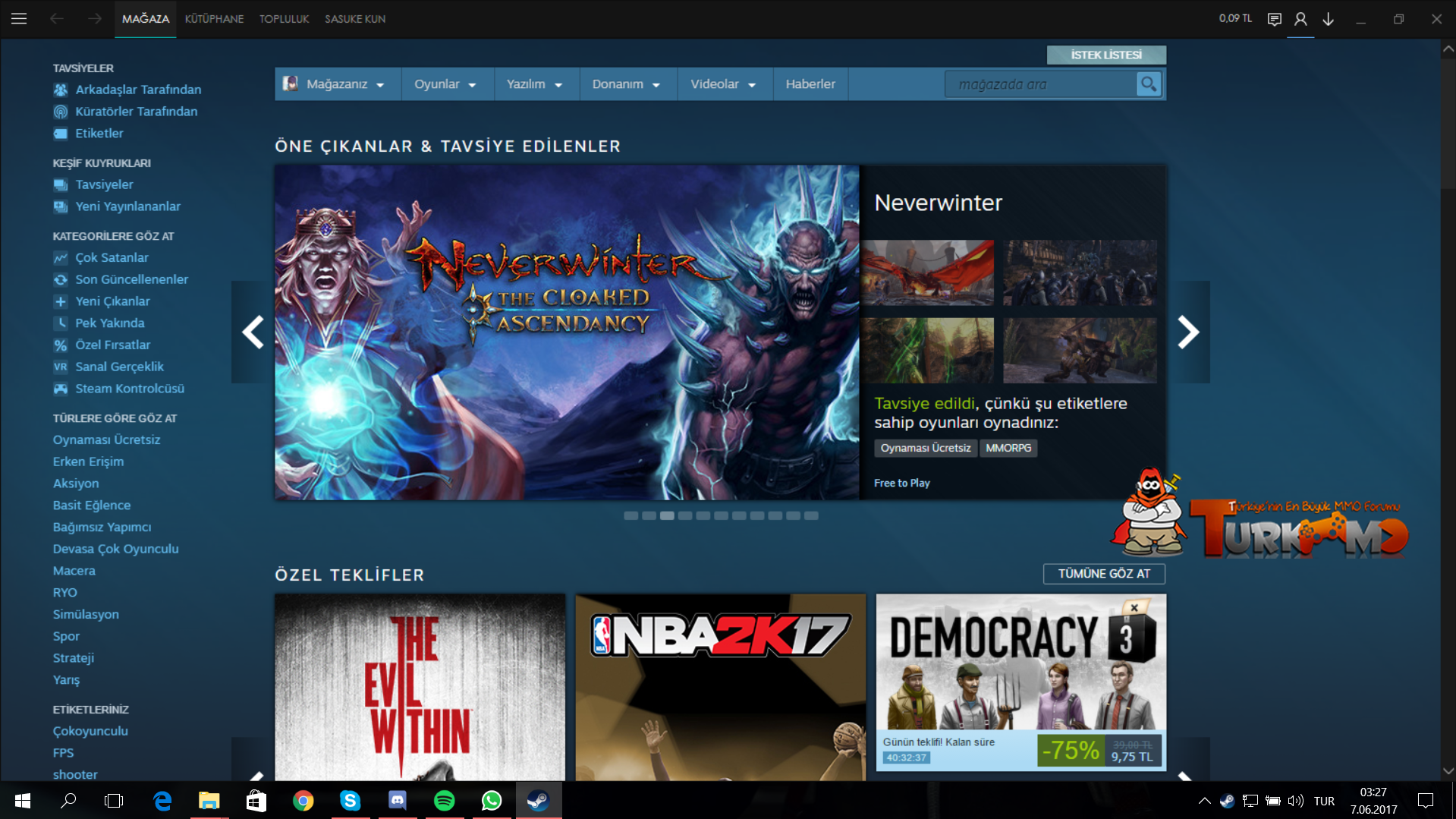
Task: Switch to the MAĞAZA tab
Action: click(146, 19)
